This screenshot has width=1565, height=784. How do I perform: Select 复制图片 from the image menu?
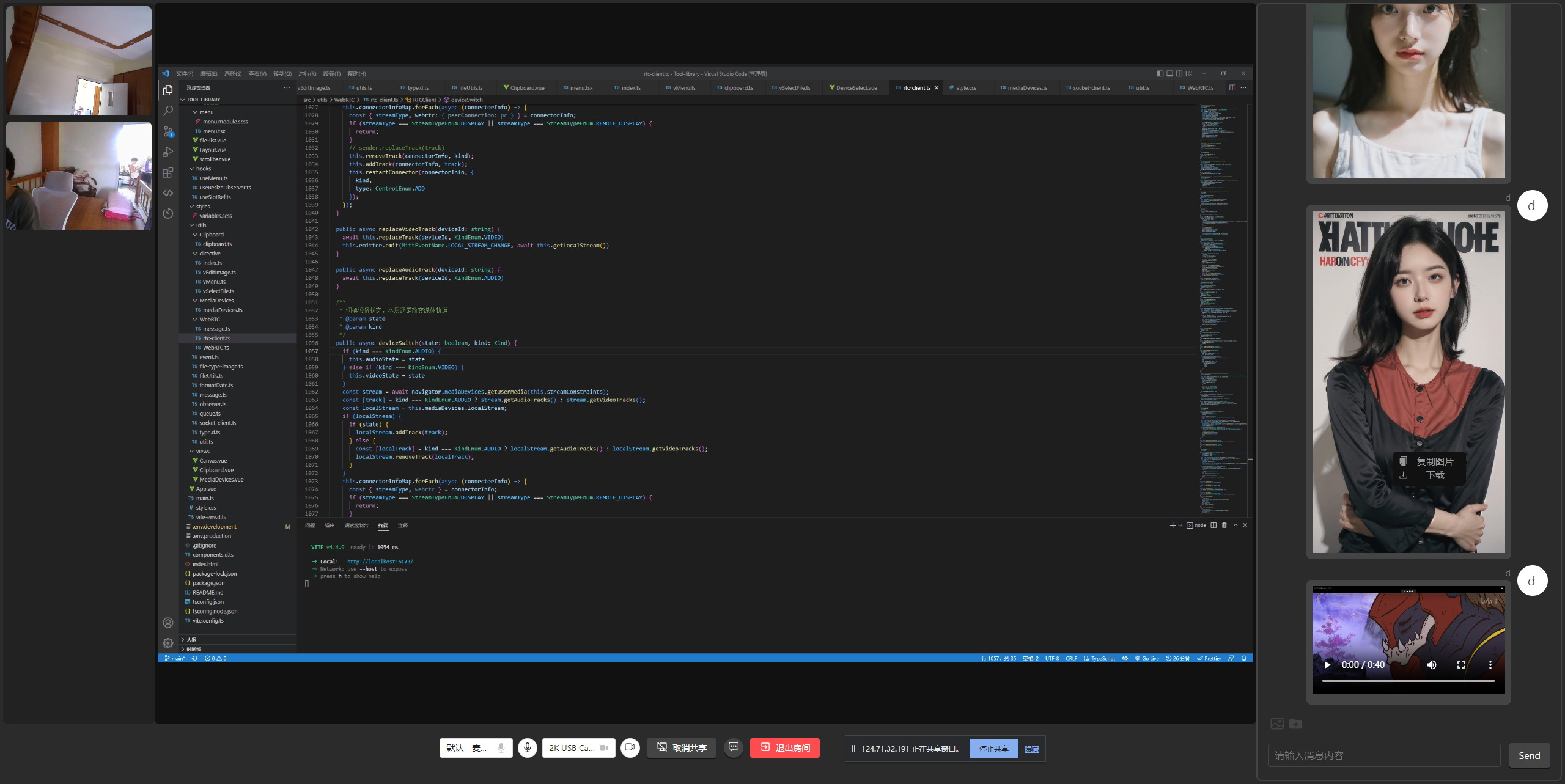pos(1434,461)
